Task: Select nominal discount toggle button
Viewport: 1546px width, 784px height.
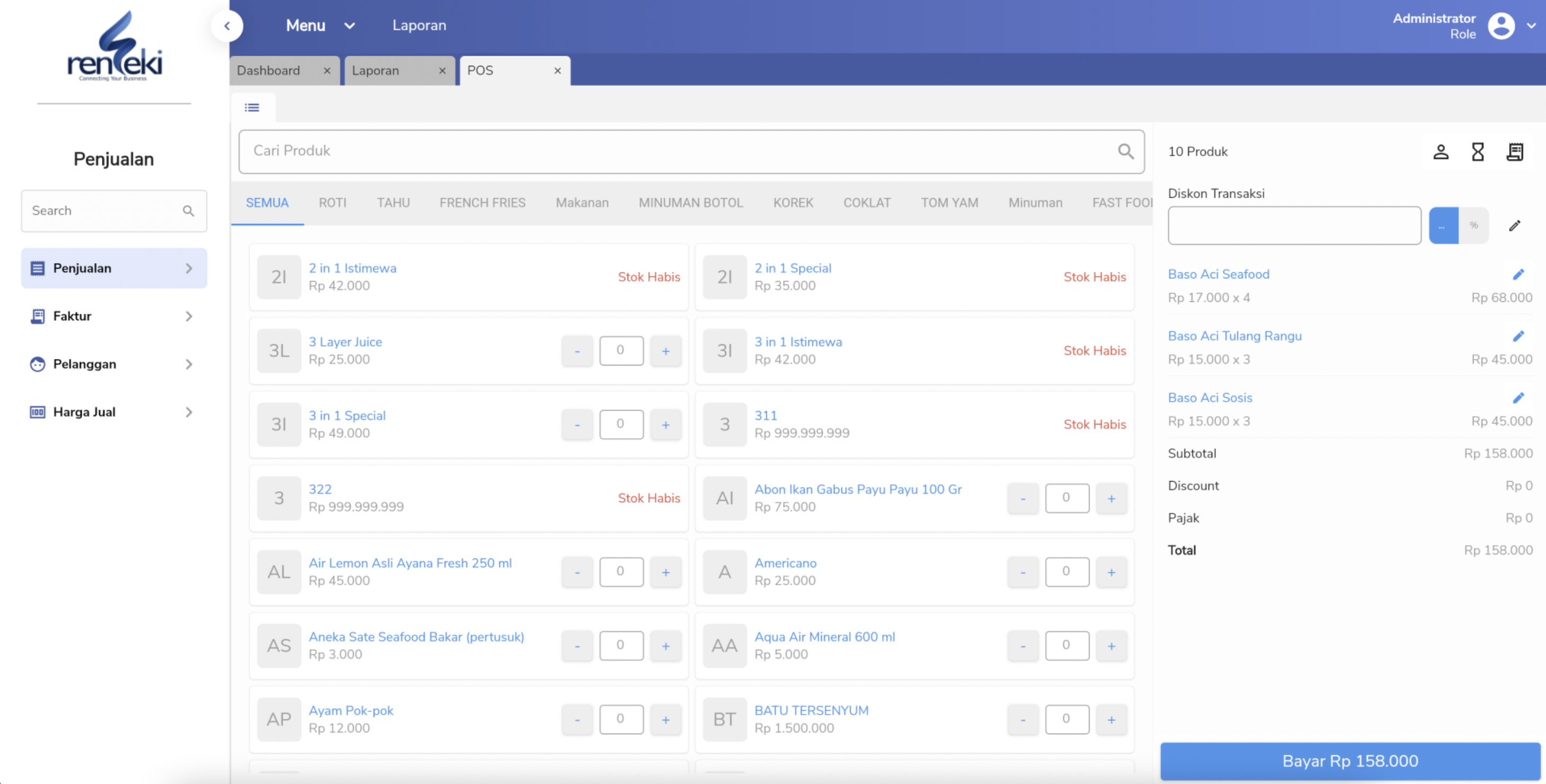Action: (x=1444, y=225)
